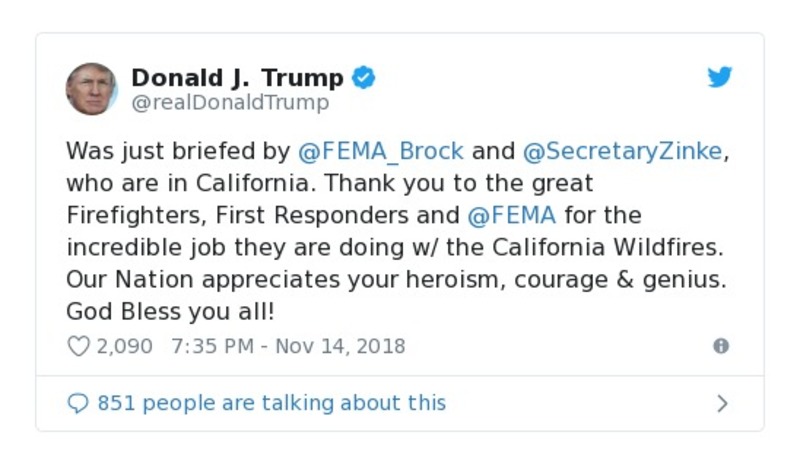Open the @FEMA_Brock mention
The image size is (800, 467).
pyautogui.click(x=381, y=152)
